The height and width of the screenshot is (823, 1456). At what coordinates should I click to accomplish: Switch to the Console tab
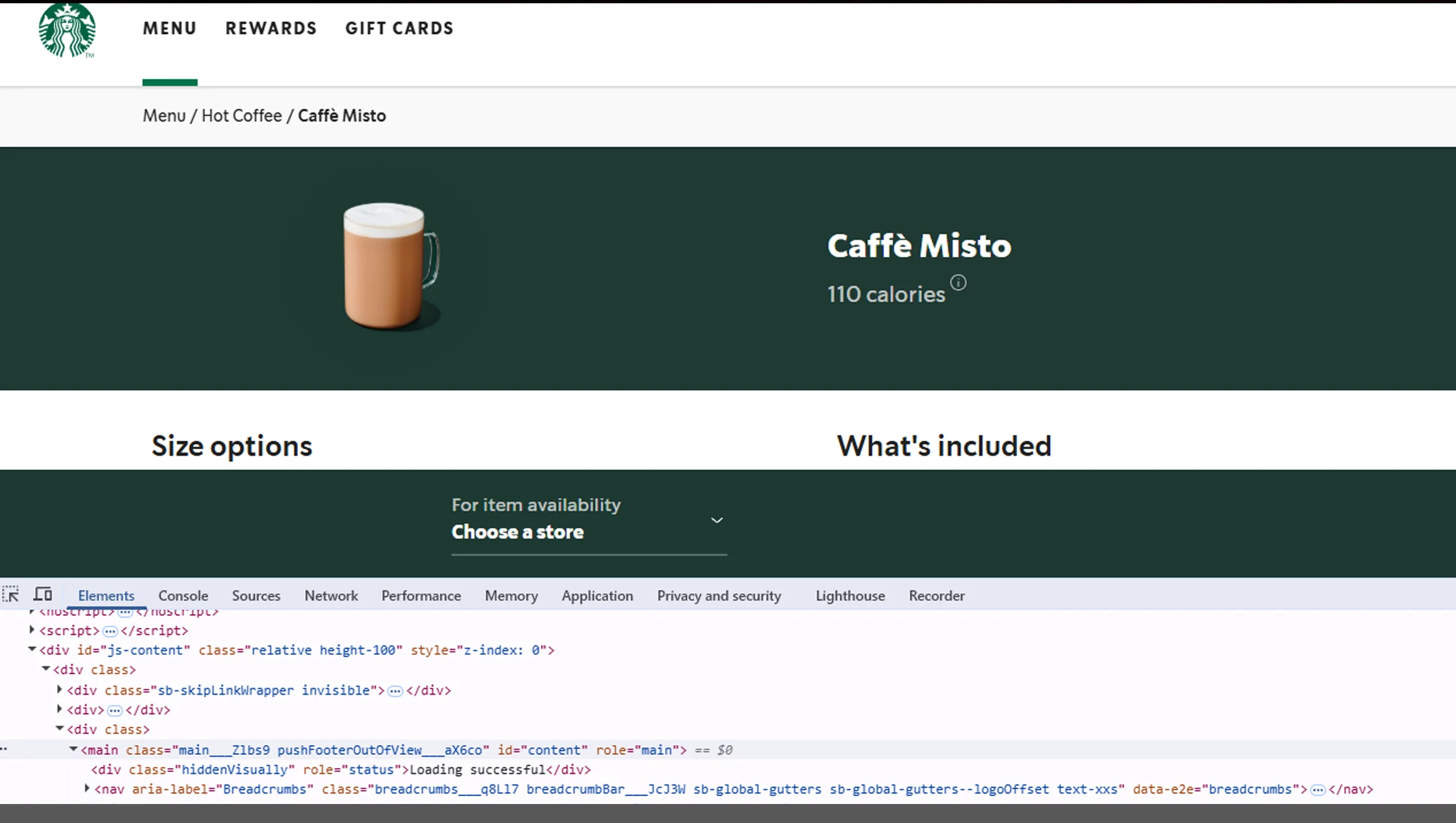coord(183,596)
